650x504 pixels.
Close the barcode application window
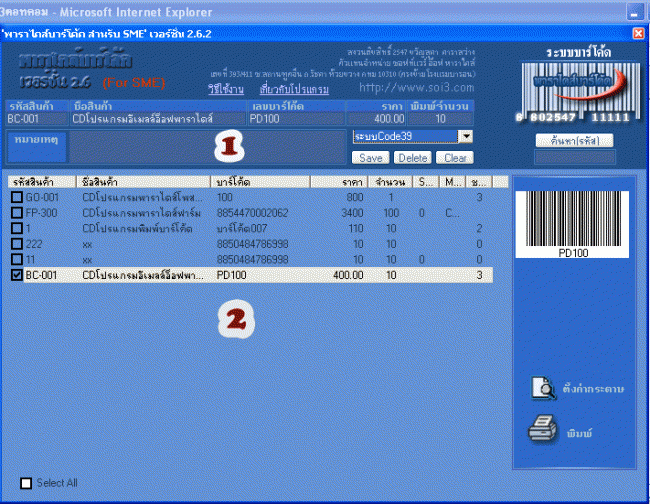[639, 33]
